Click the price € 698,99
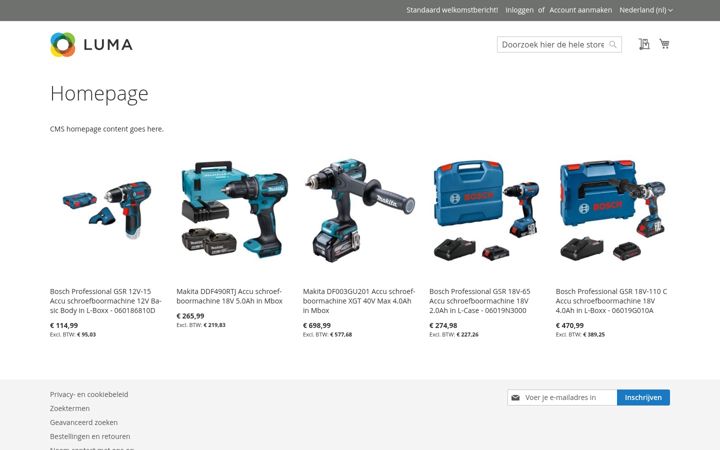This screenshot has height=450, width=720. pos(317,326)
